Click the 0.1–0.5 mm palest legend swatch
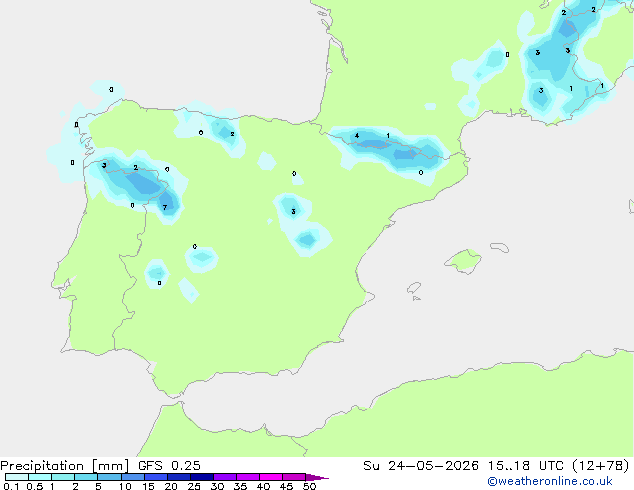Screen dimensions: 634x490 click(x=17, y=477)
